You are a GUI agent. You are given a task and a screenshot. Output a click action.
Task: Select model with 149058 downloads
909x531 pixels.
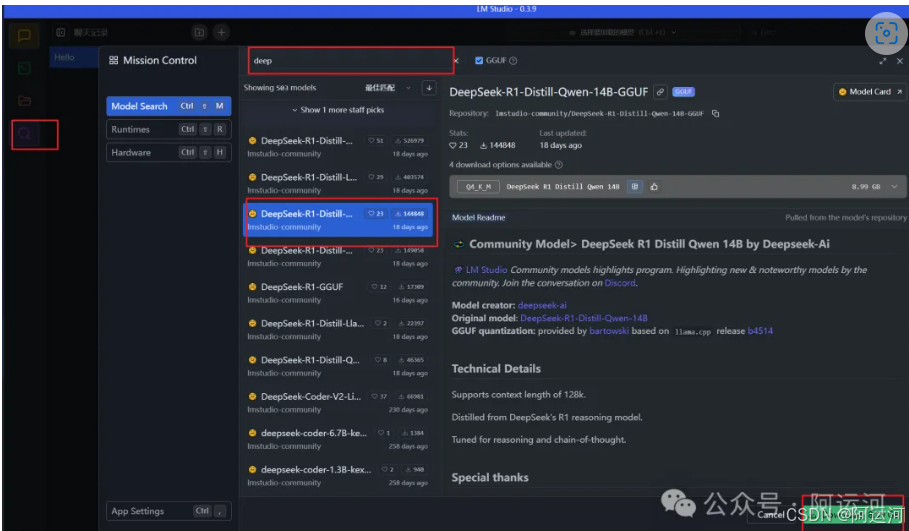tap(338, 256)
